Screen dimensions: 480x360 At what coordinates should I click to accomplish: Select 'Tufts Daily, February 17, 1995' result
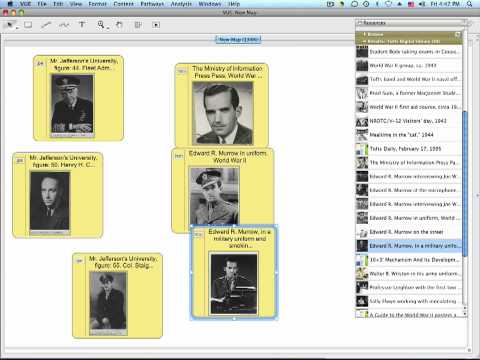point(409,149)
